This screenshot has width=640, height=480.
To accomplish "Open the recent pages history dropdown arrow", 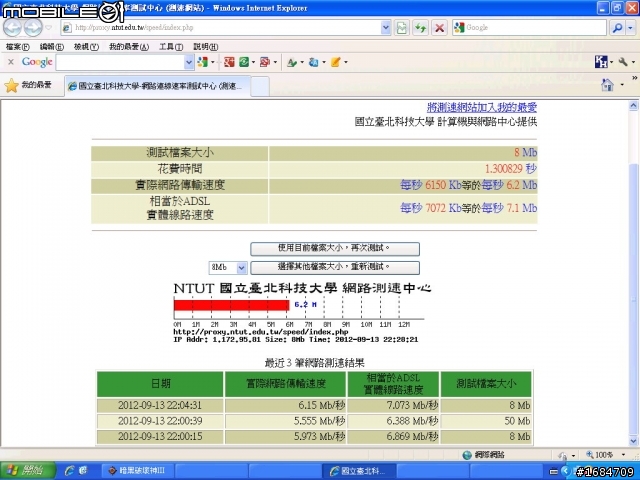I will click(48, 28).
